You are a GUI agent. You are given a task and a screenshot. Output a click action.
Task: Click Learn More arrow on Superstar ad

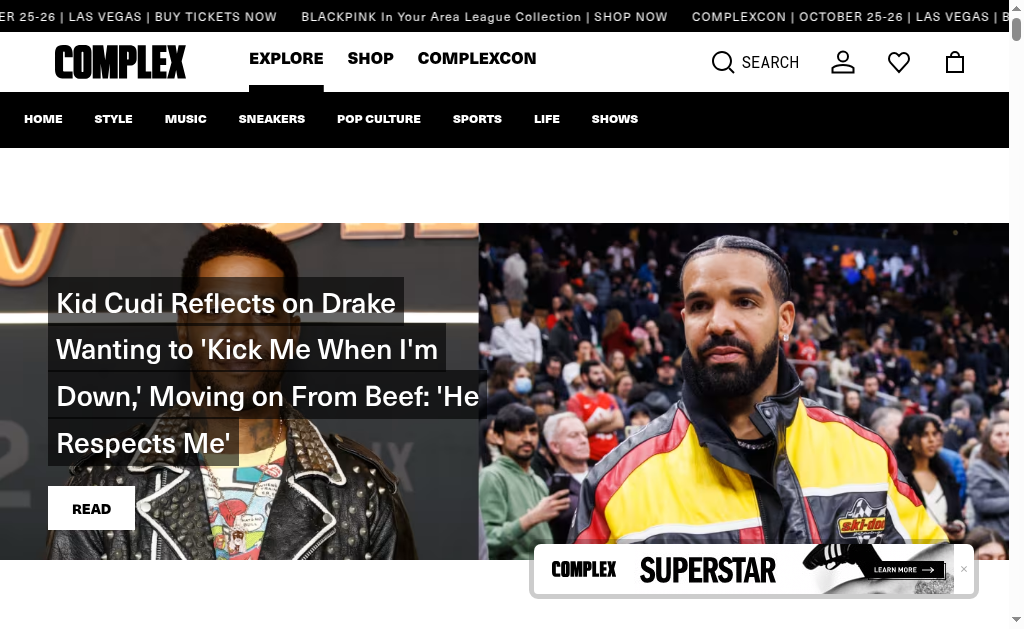(905, 570)
